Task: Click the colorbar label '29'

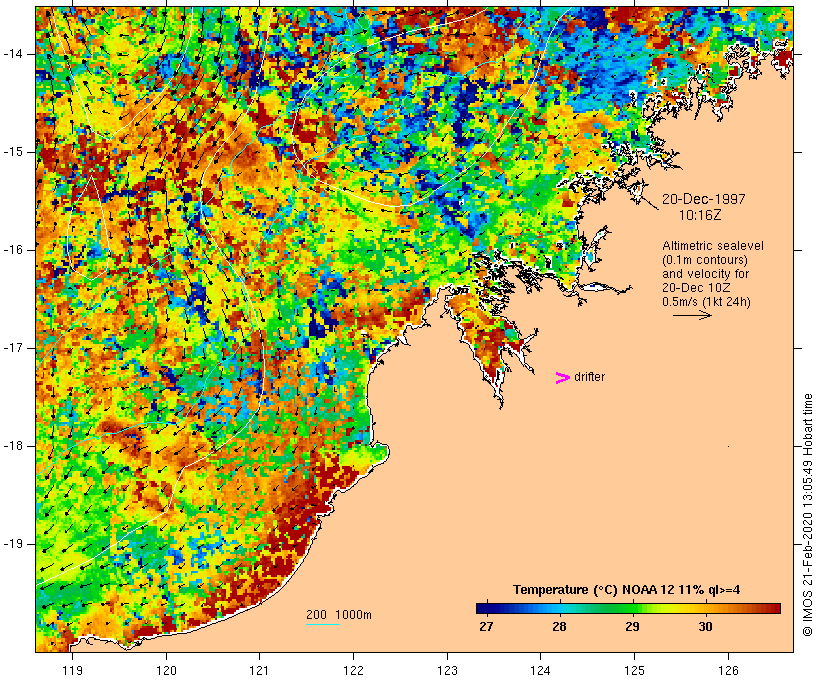Action: click(x=632, y=626)
